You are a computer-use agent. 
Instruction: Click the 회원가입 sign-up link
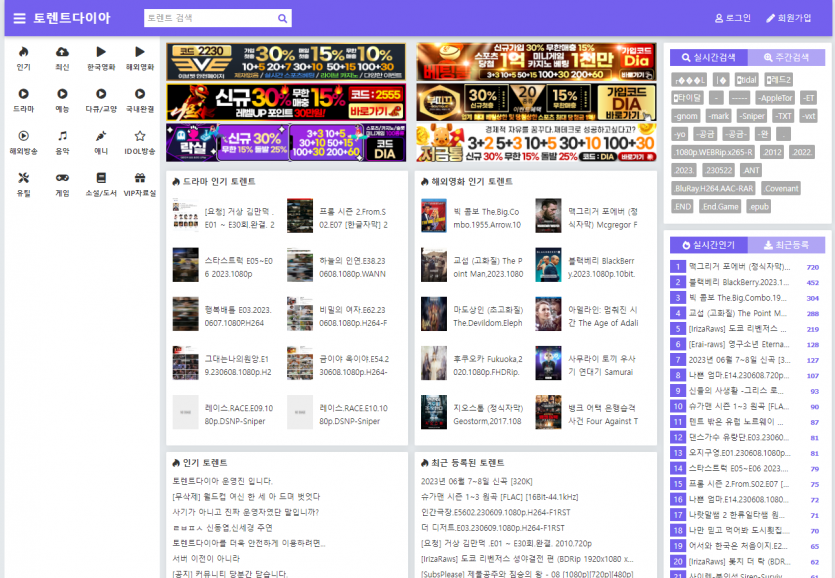[789, 18]
